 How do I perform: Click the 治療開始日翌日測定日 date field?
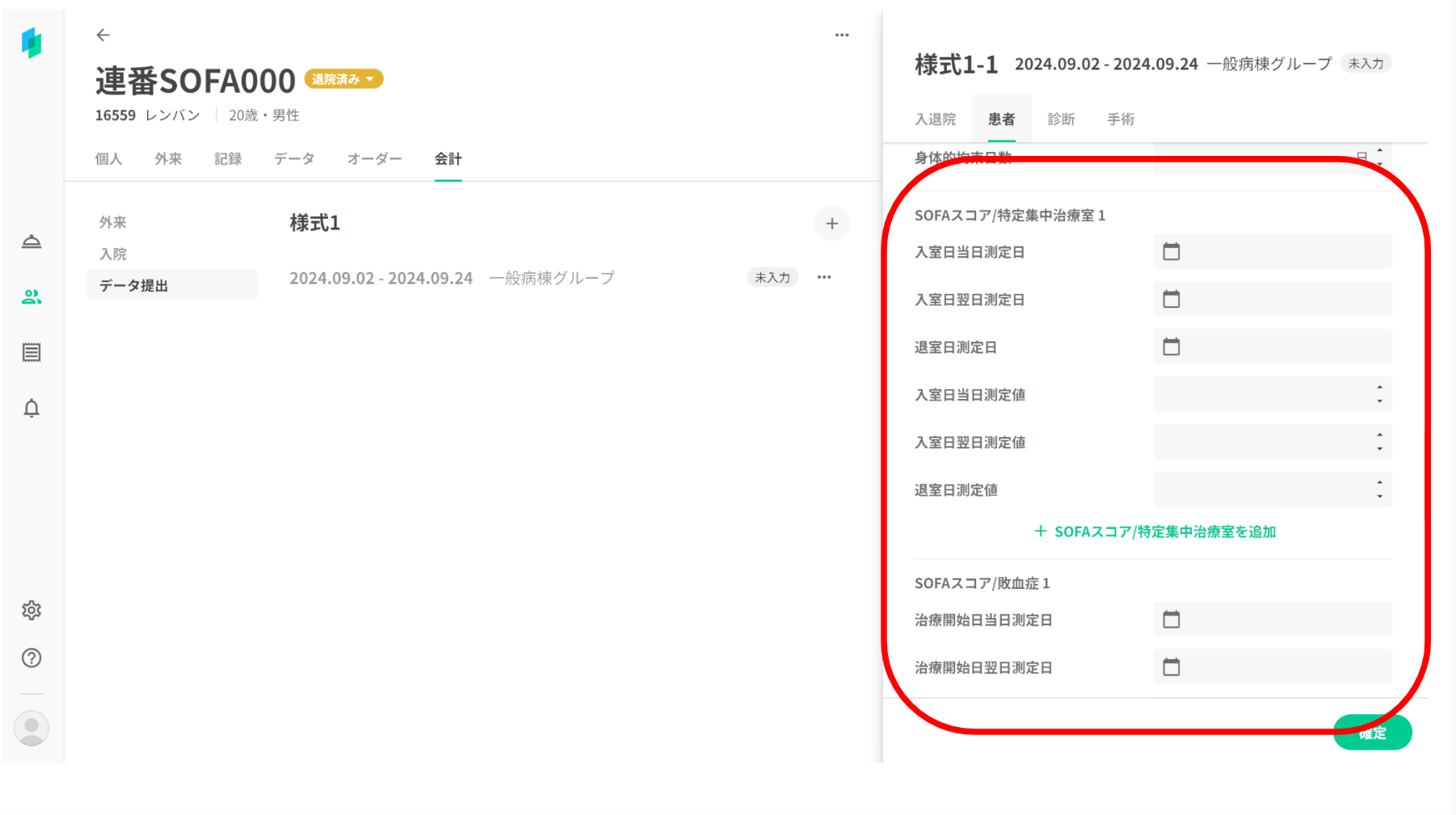tap(1273, 667)
